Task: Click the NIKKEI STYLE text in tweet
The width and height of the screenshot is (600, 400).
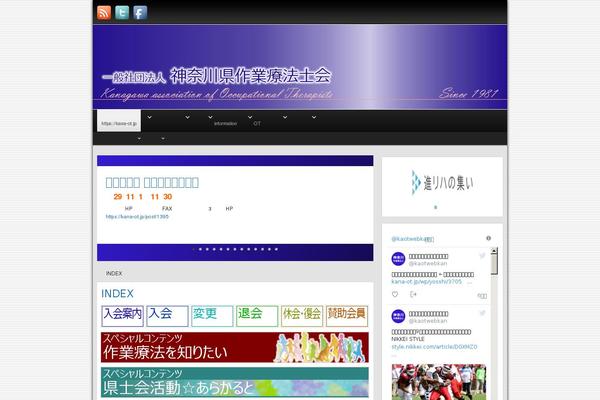Action: 408,339
